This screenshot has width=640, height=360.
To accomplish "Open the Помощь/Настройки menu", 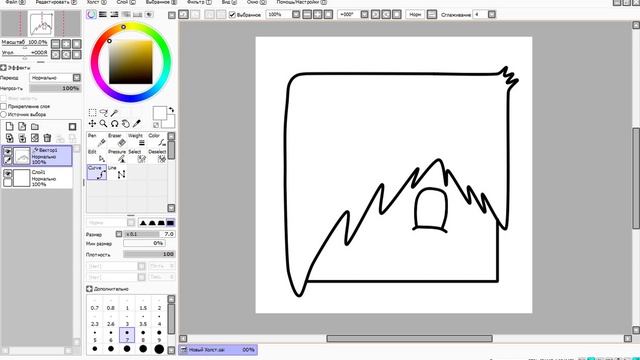I will 302,2.
